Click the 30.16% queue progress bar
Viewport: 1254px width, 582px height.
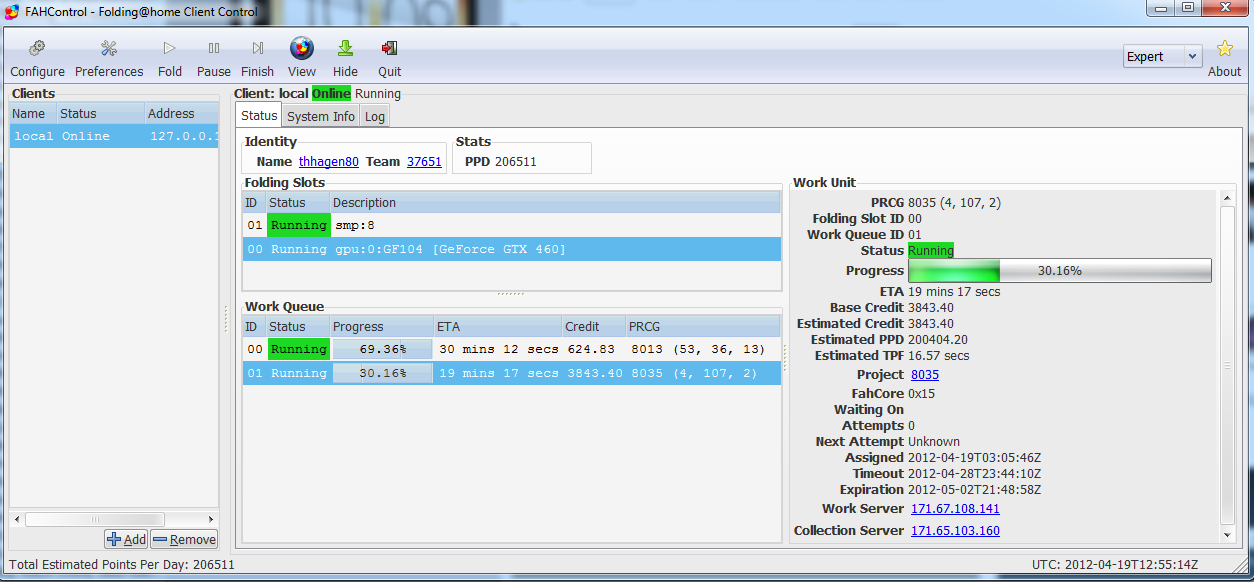coord(382,373)
